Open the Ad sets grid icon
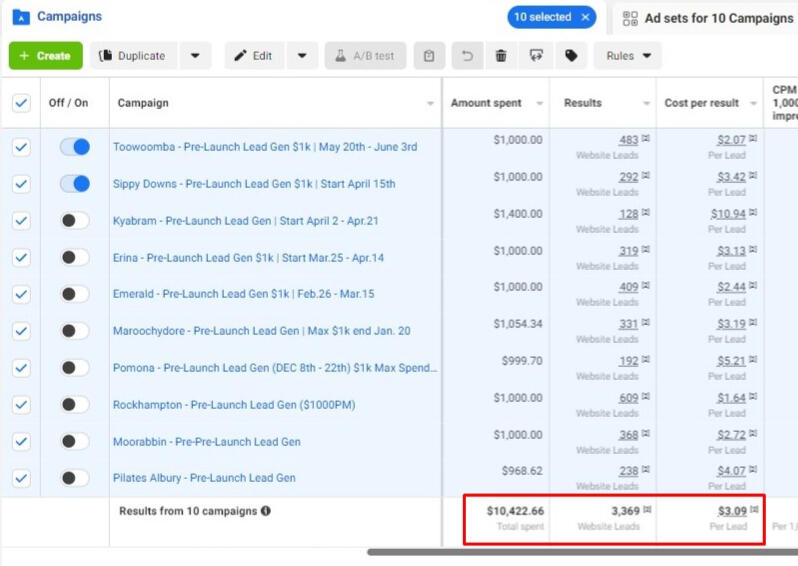 [x=630, y=18]
